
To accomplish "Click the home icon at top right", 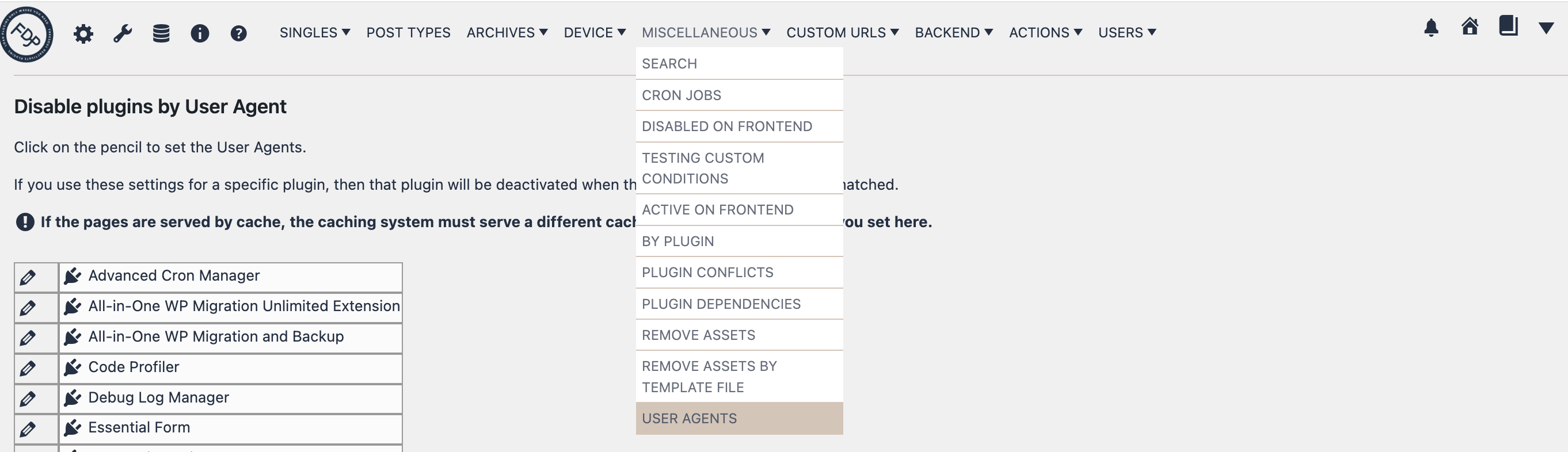I will pos(1471,27).
